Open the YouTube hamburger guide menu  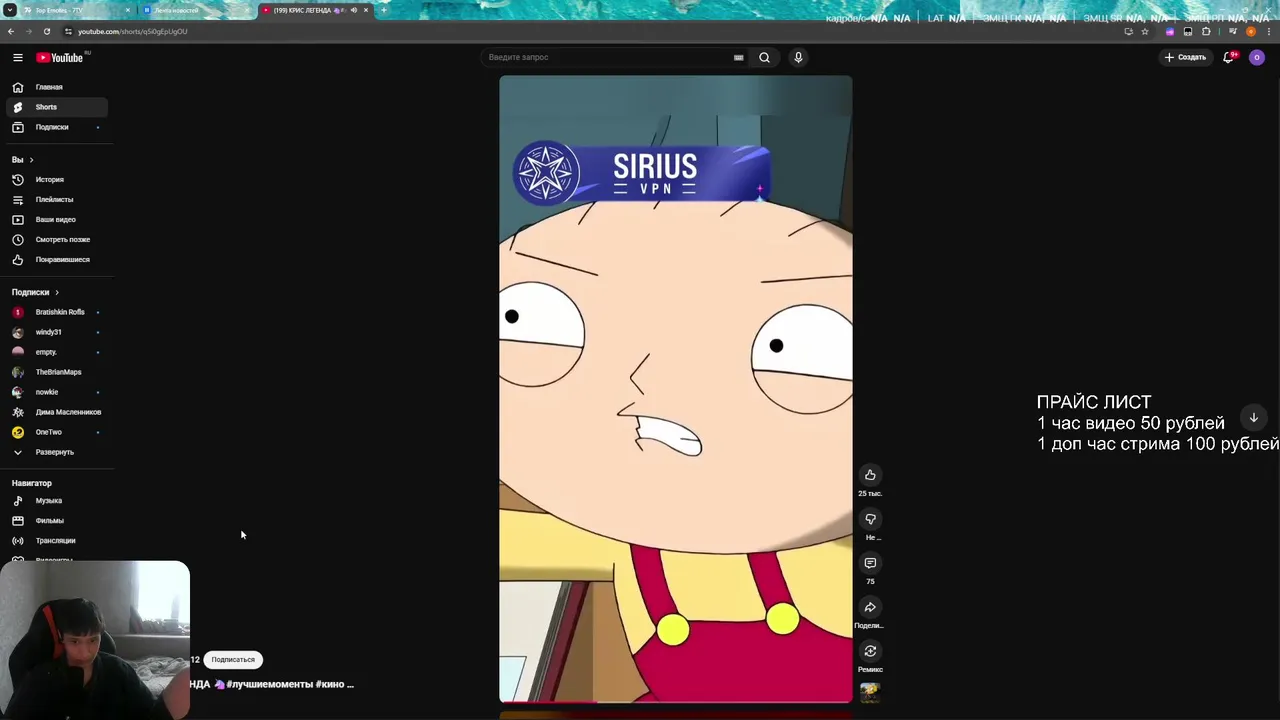point(18,57)
